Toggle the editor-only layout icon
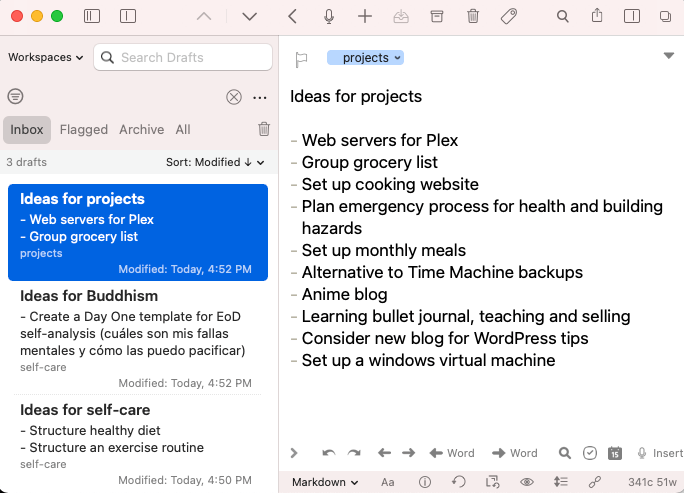Viewport: 684px width, 493px height. pos(128,17)
